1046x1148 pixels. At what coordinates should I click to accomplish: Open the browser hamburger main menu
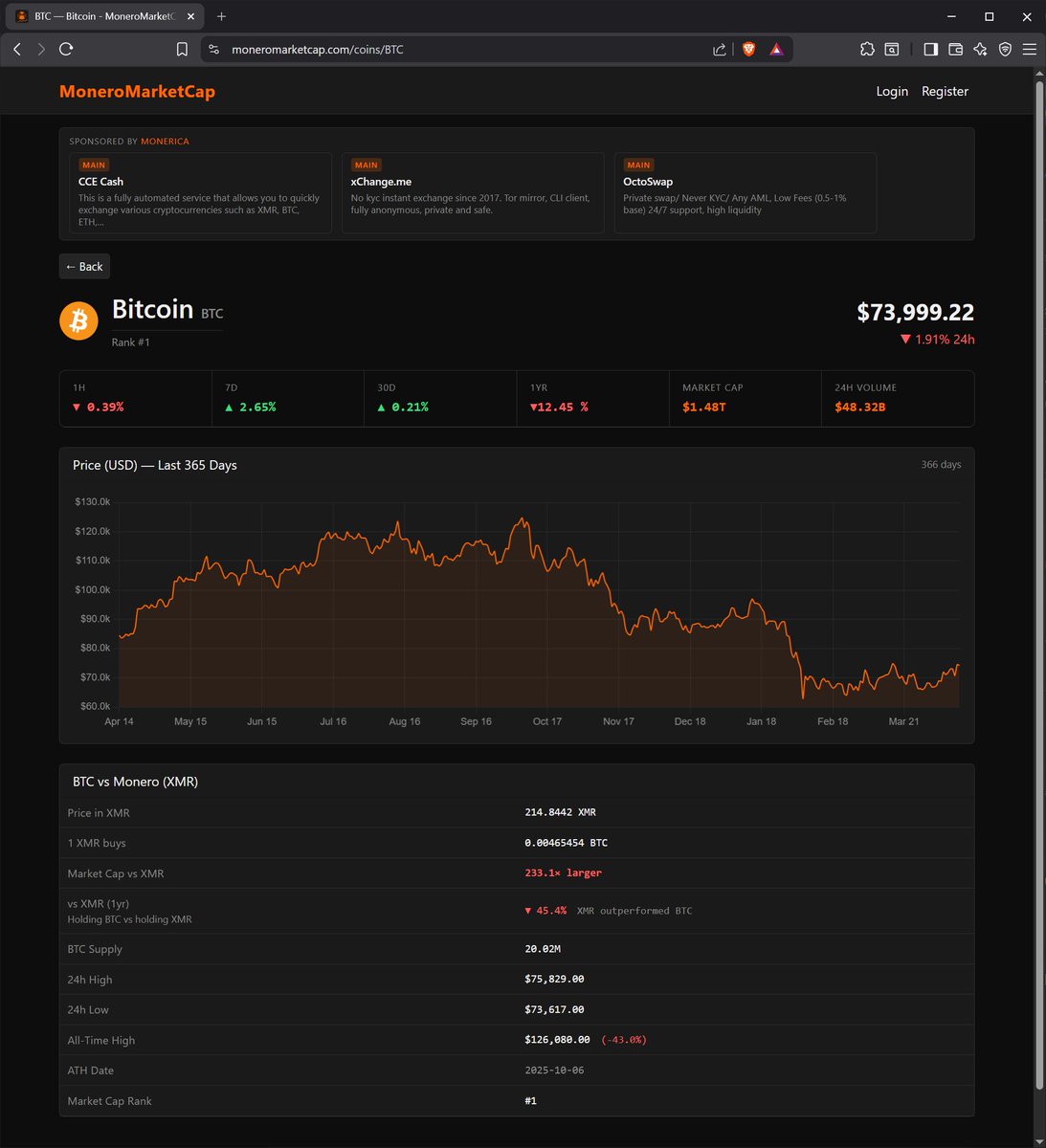[1030, 49]
